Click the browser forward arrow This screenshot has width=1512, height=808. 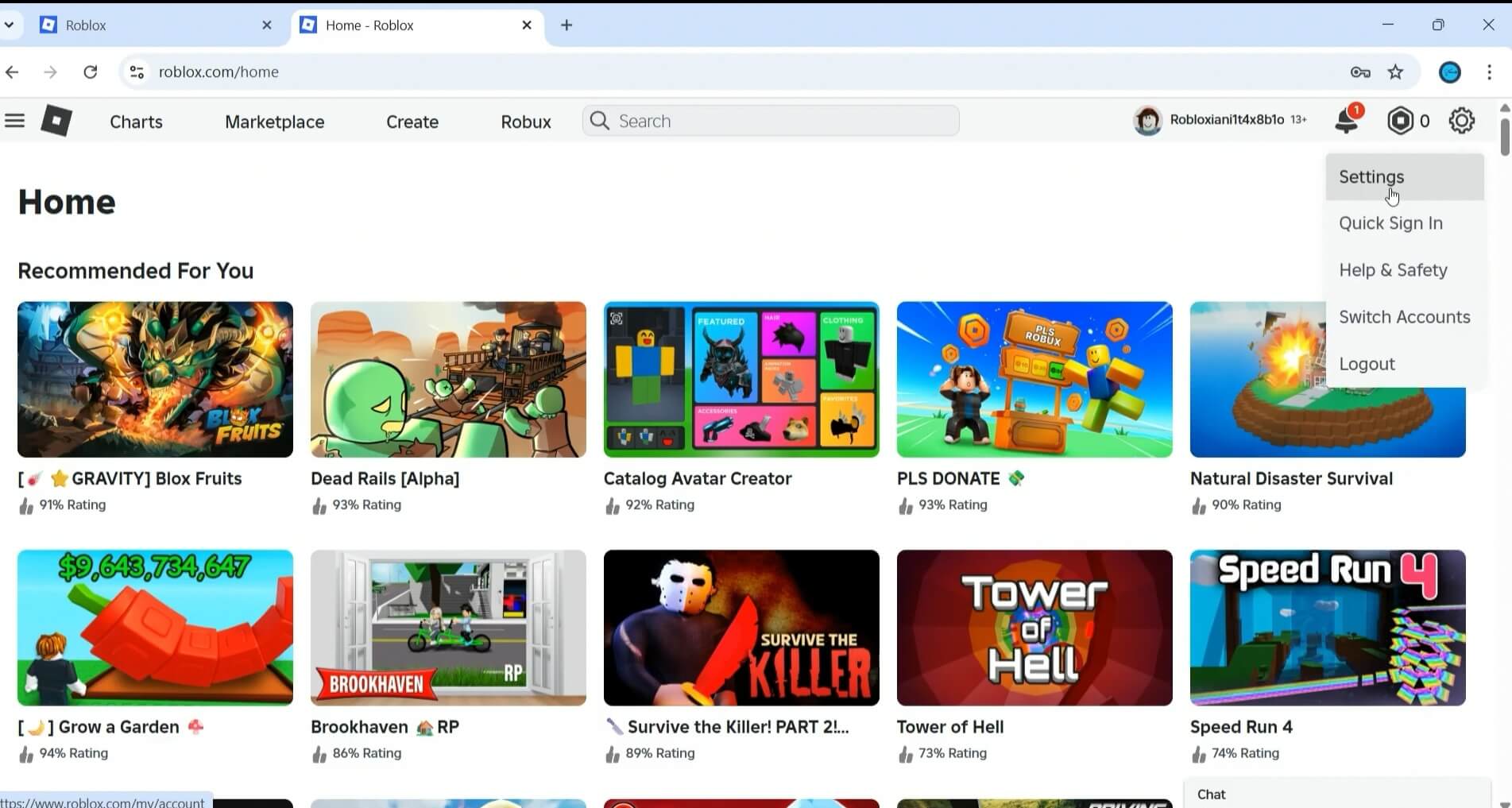tap(51, 72)
